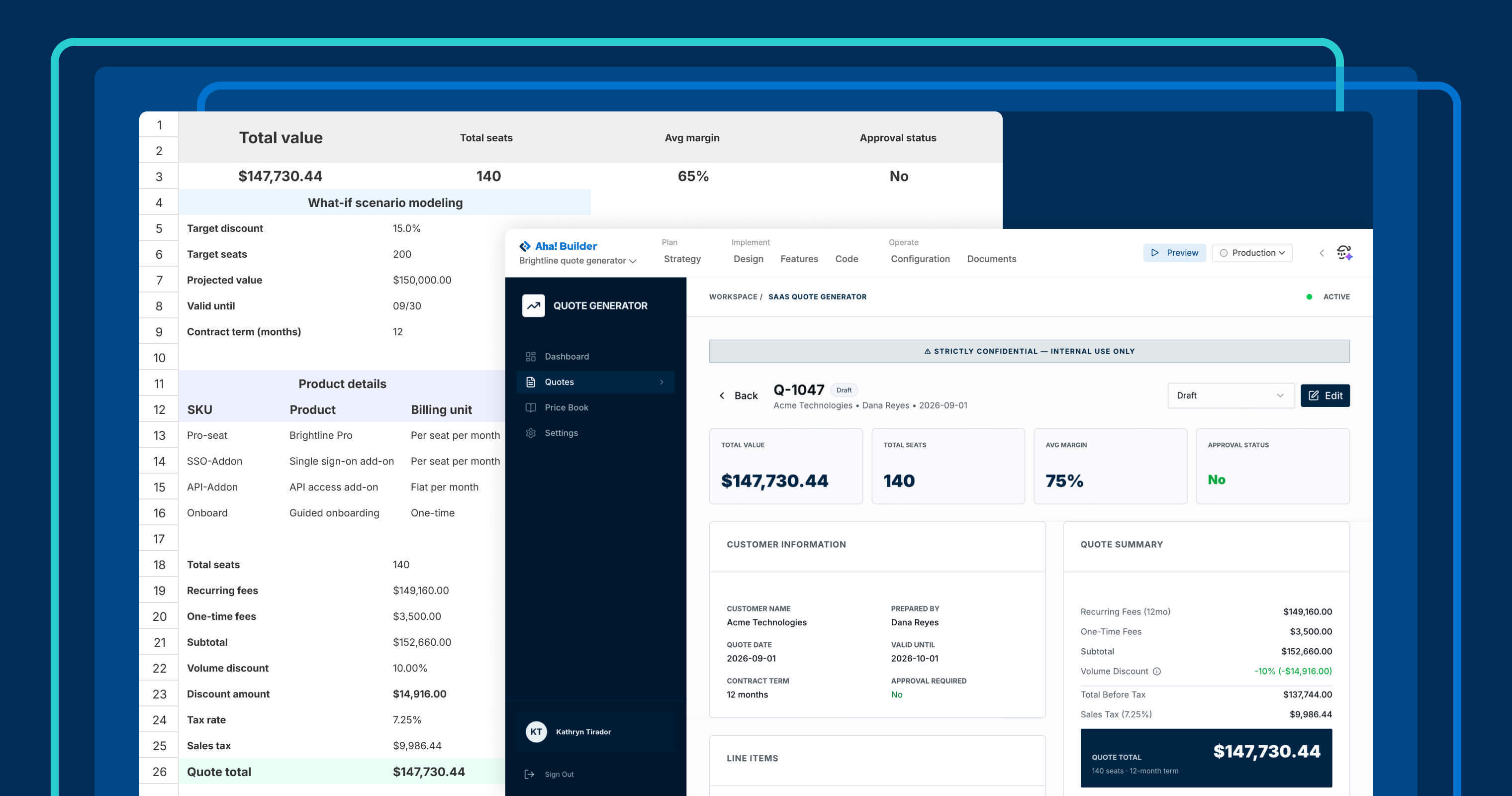This screenshot has height=796, width=1512.
Task: Click spreadsheet cell "Single sign-on add-on"
Action: [342, 461]
